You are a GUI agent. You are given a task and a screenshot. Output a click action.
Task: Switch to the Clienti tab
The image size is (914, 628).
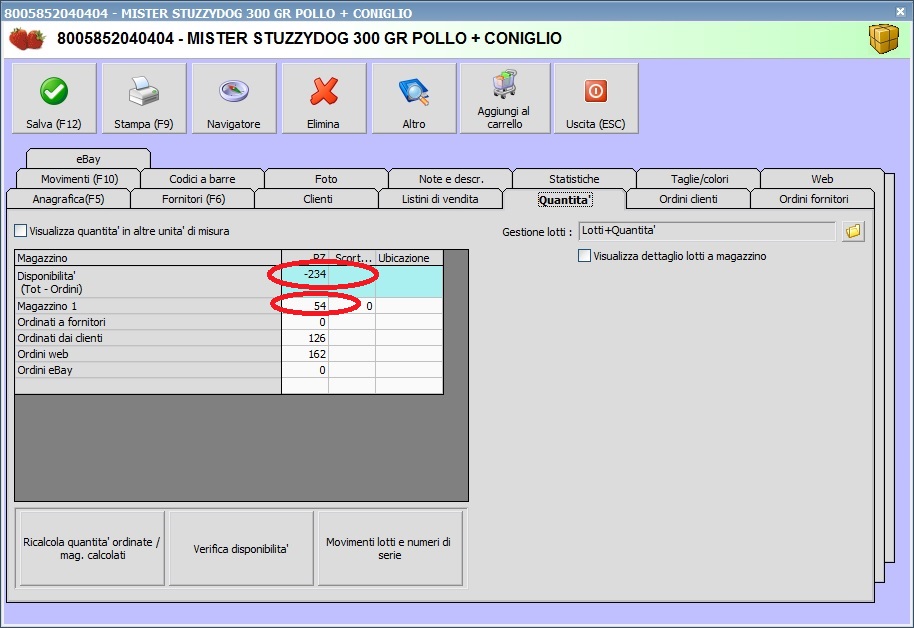317,199
